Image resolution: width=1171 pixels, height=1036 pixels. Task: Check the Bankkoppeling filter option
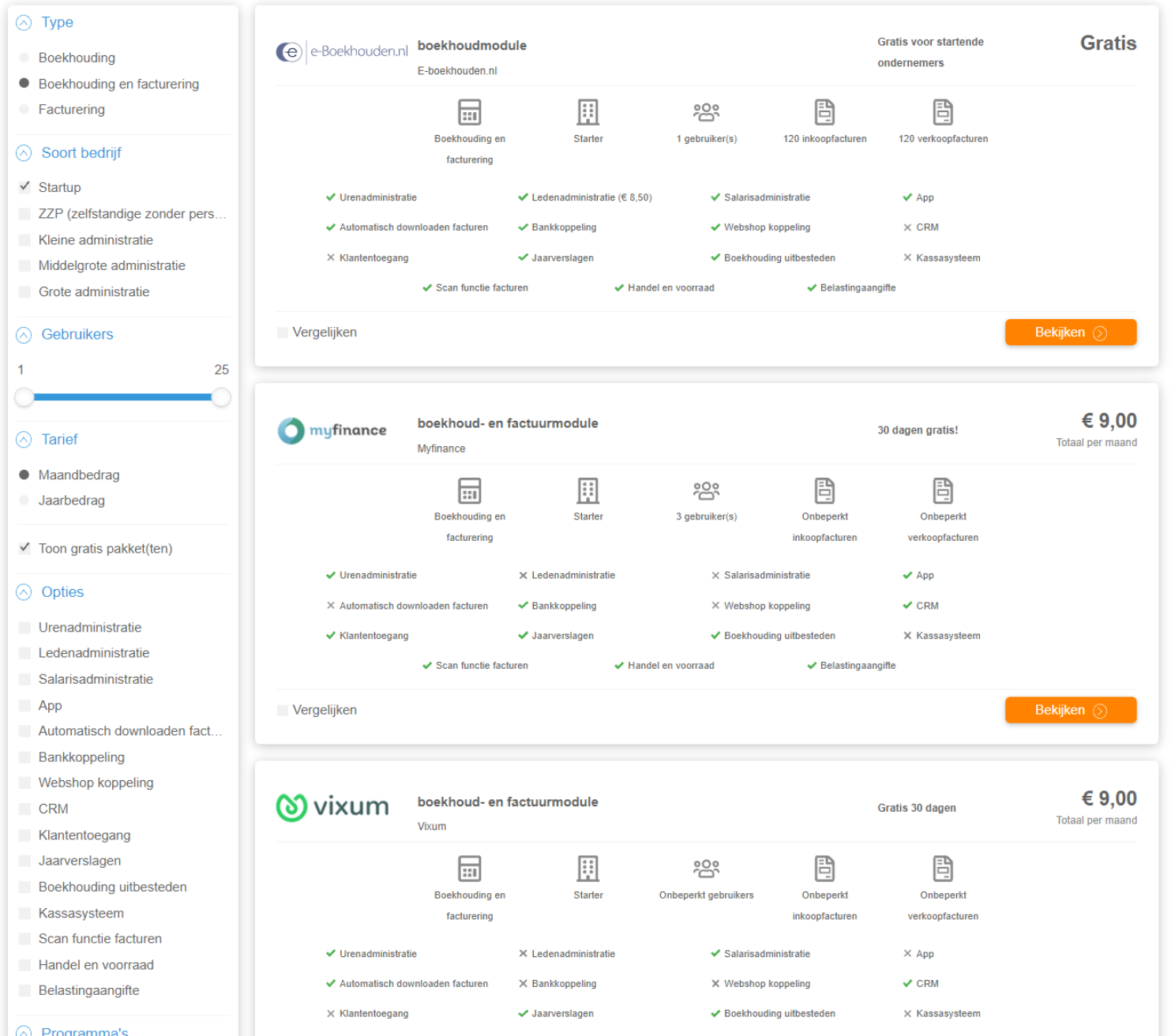point(24,757)
